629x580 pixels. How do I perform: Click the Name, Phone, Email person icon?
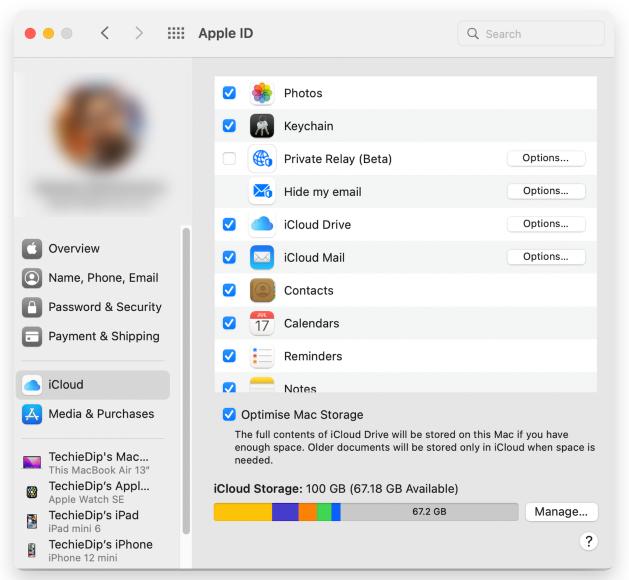pyautogui.click(x=32, y=278)
